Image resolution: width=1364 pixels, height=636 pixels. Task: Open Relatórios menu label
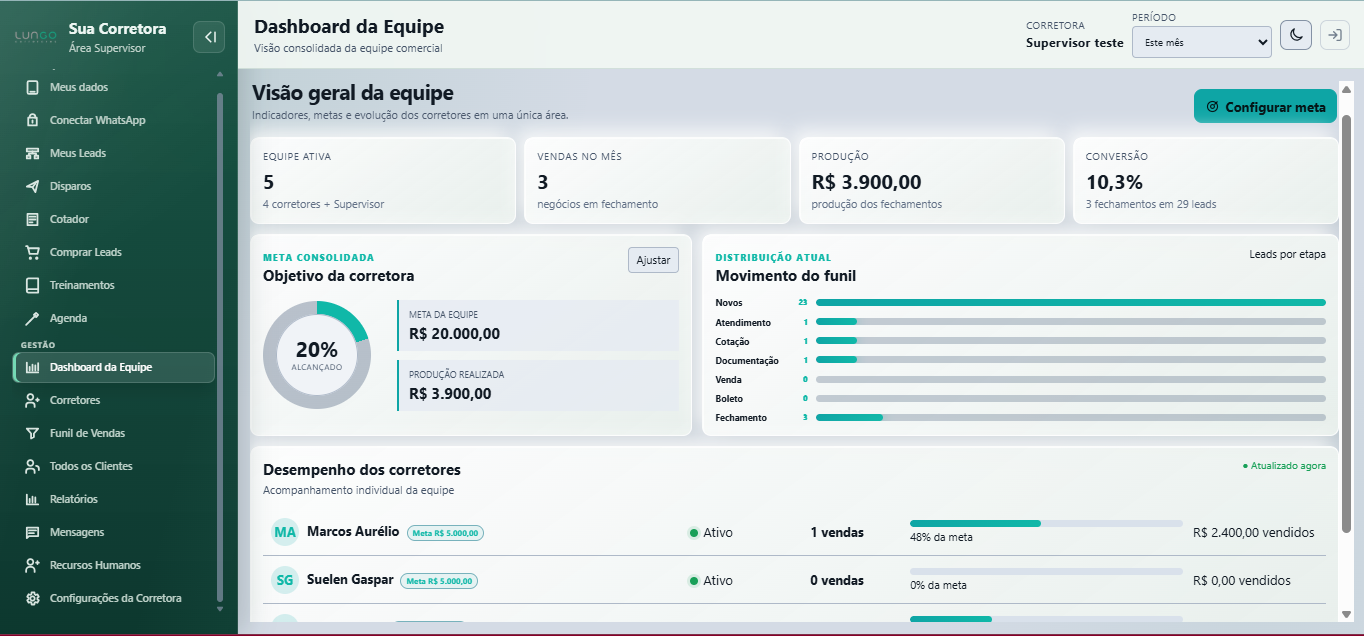tap(74, 499)
